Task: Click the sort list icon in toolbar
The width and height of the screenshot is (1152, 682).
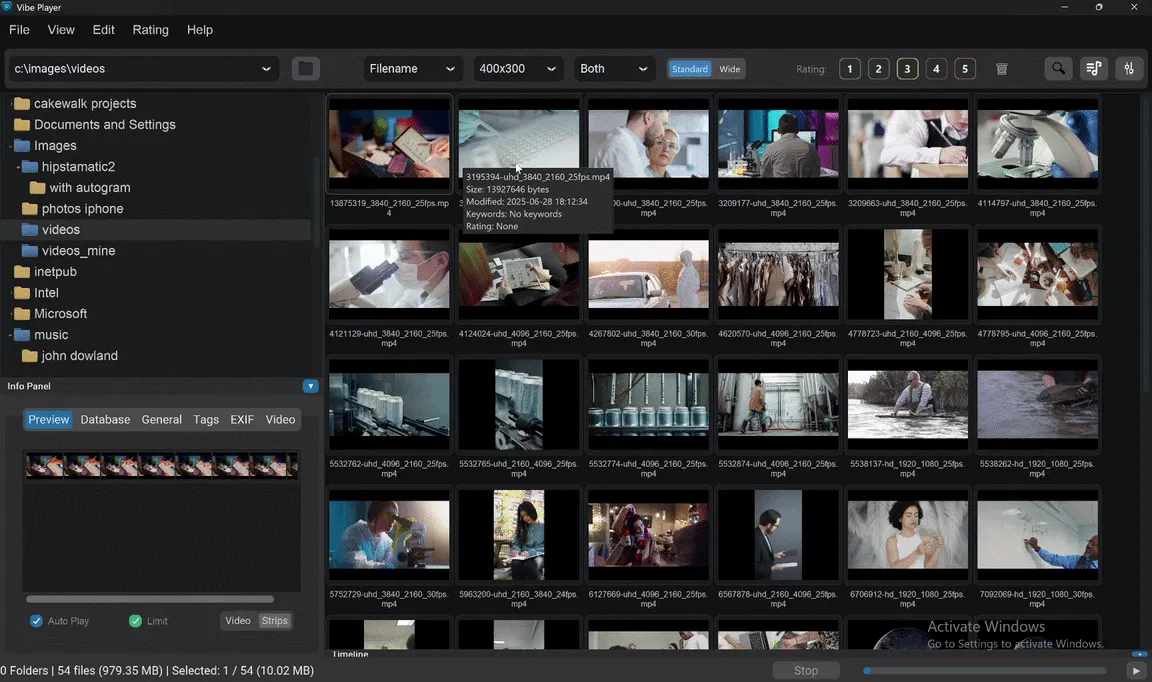Action: coord(1093,68)
